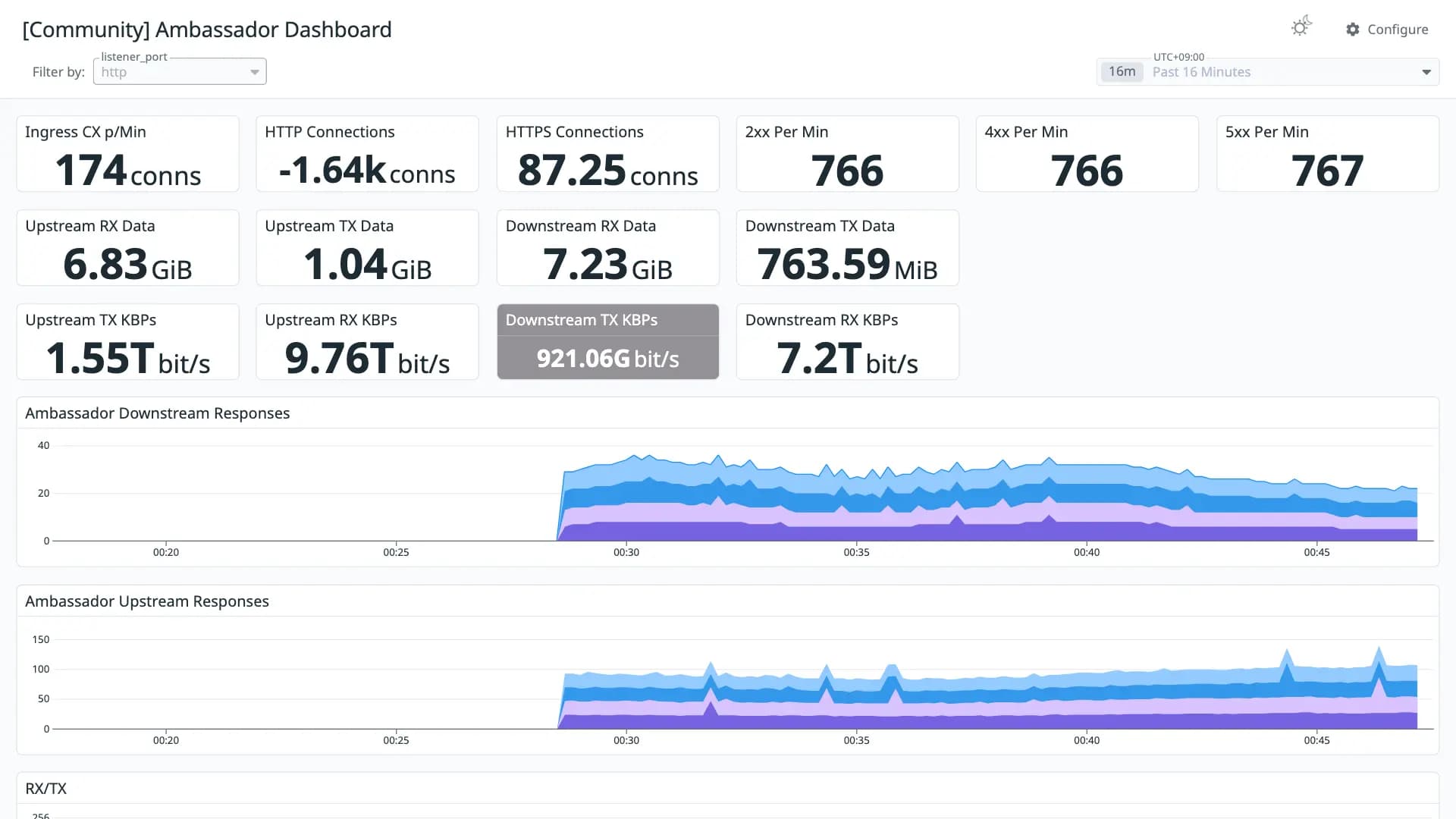
Task: Click 00:30 marker on Downstream Responses graph
Action: pyautogui.click(x=626, y=552)
